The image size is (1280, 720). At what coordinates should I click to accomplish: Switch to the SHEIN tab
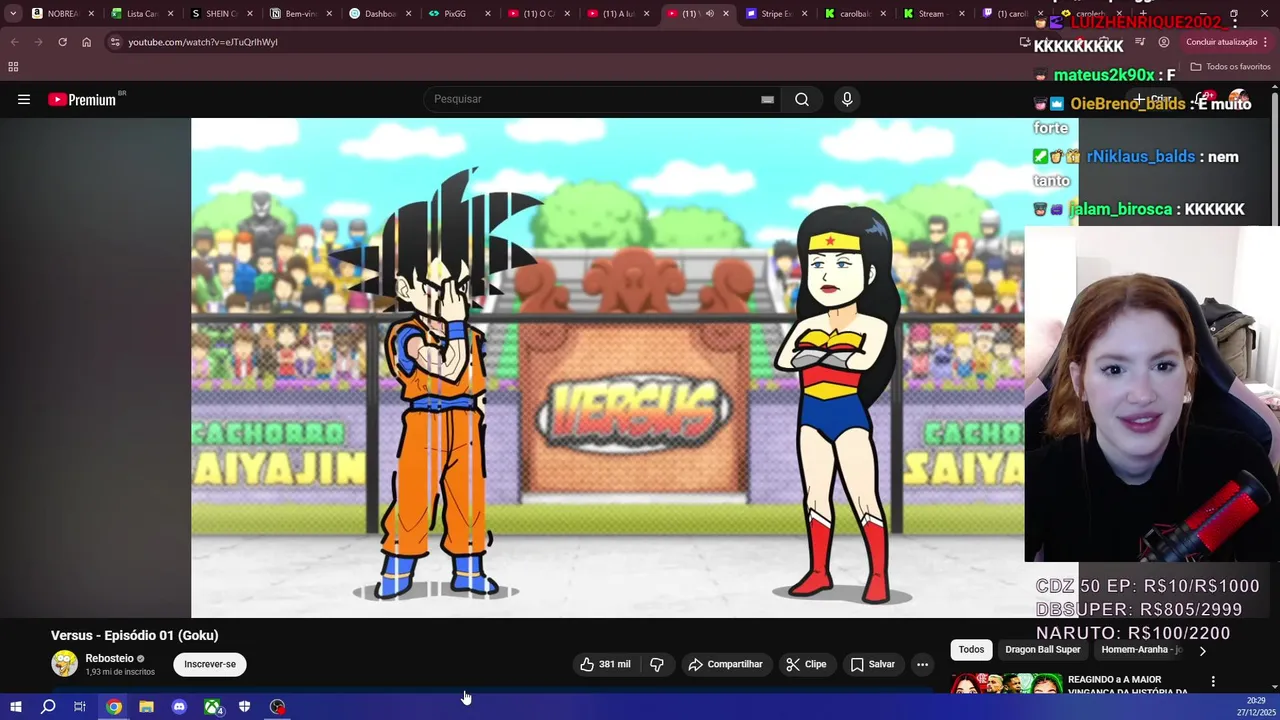pyautogui.click(x=220, y=14)
